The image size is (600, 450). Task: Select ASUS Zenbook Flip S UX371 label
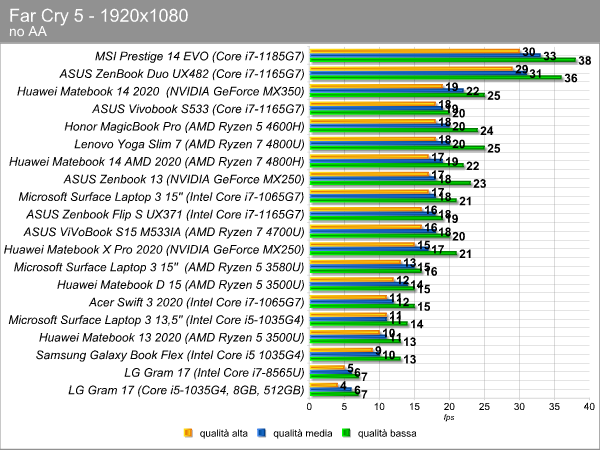coord(165,215)
